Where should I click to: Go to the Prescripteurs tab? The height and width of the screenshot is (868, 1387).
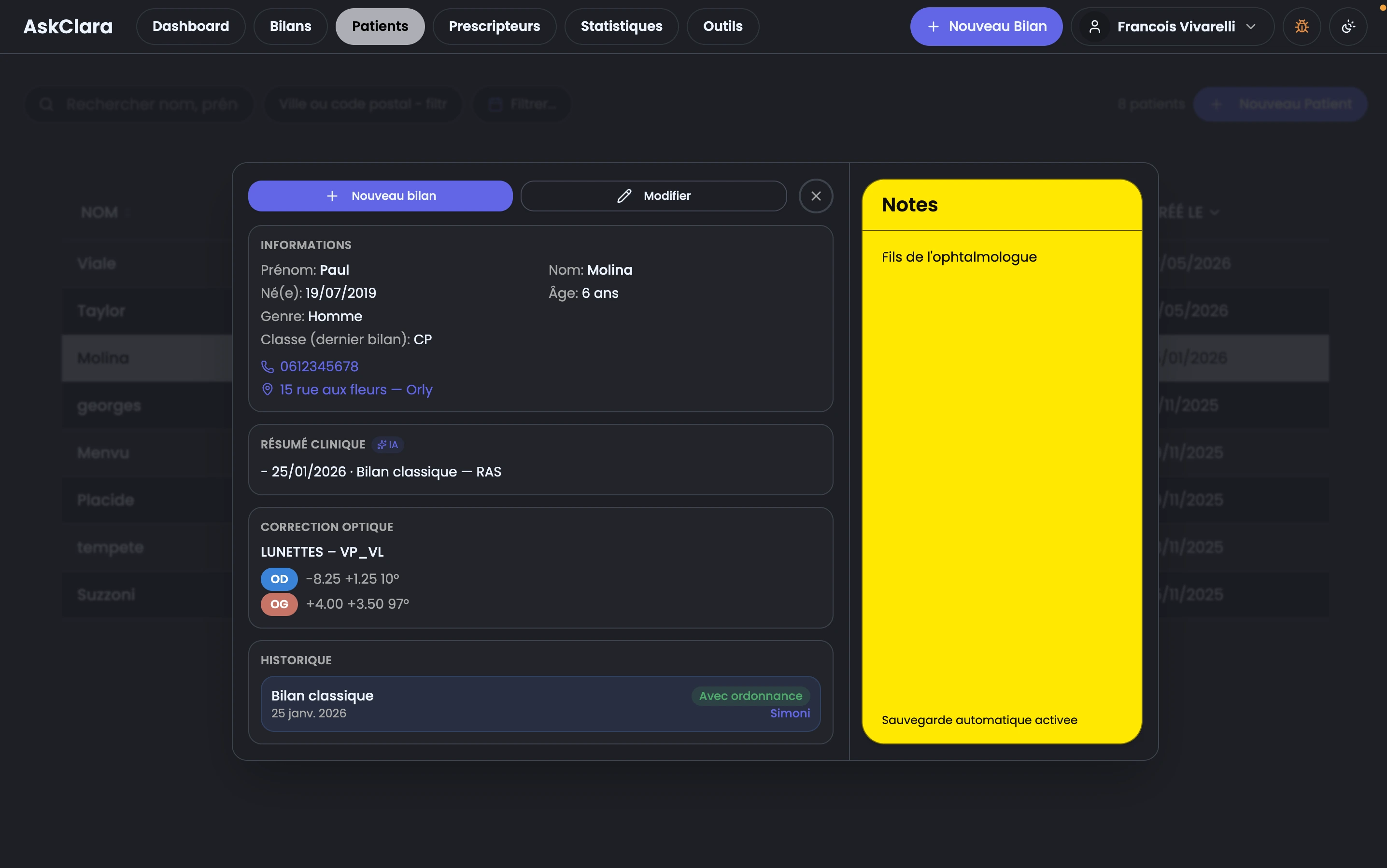[x=495, y=27]
